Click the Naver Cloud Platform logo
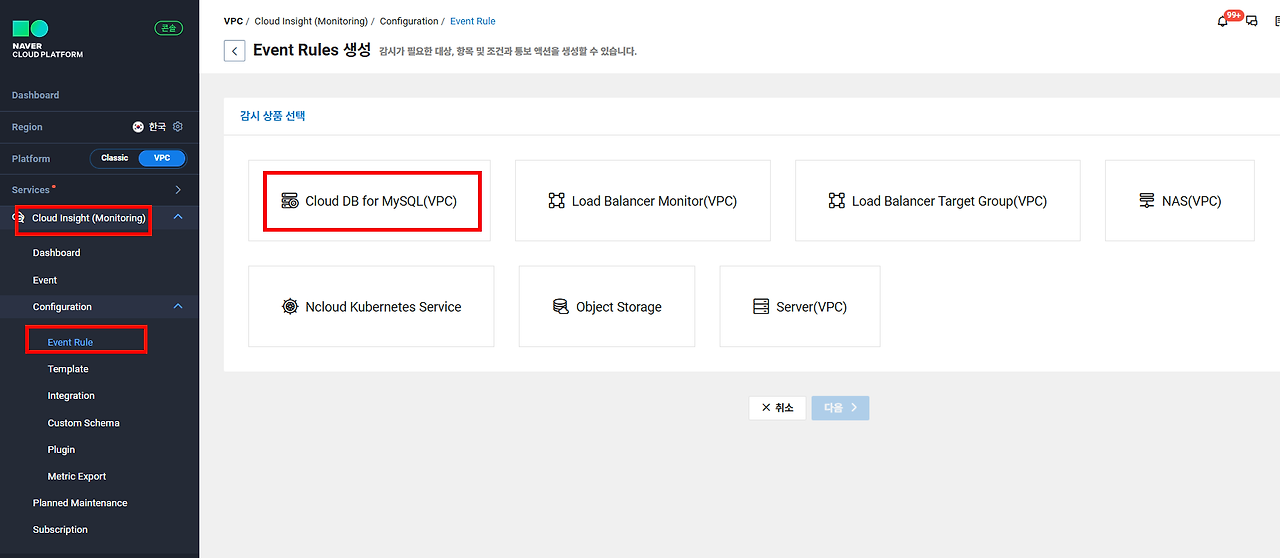The height and width of the screenshot is (558, 1280). 47,38
